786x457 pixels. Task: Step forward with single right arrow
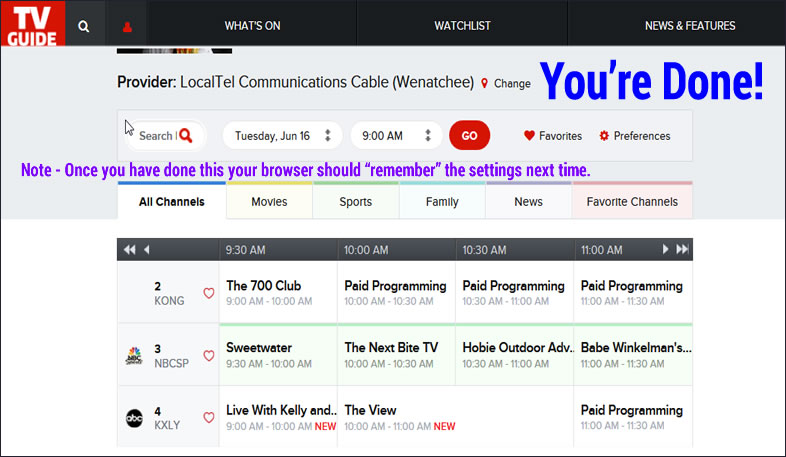[x=665, y=249]
